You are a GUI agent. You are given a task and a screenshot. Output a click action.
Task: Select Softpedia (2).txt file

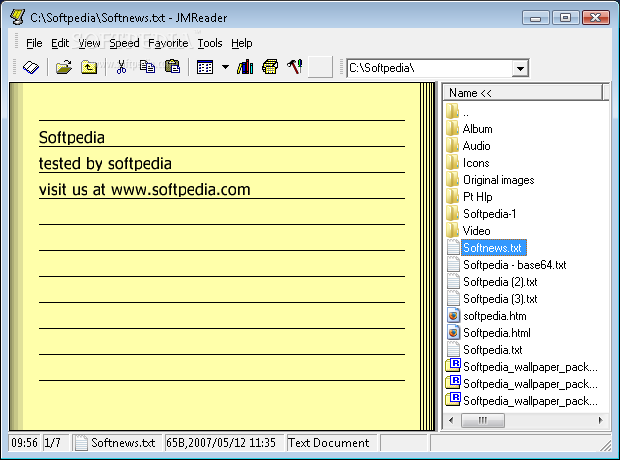pos(500,282)
